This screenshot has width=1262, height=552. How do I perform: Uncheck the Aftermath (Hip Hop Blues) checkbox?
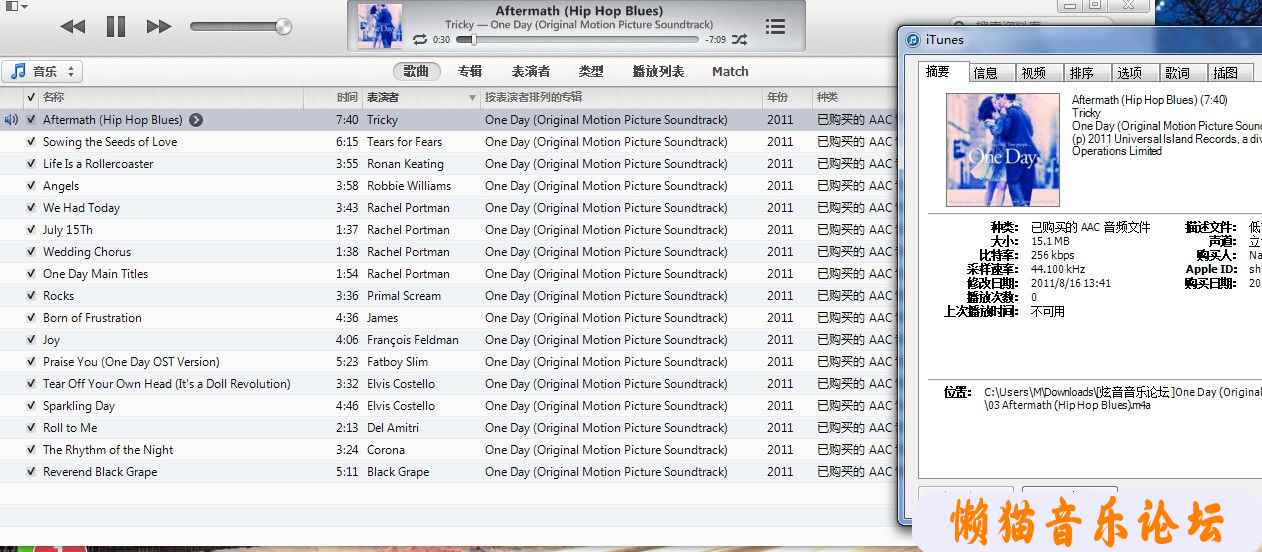click(31, 120)
